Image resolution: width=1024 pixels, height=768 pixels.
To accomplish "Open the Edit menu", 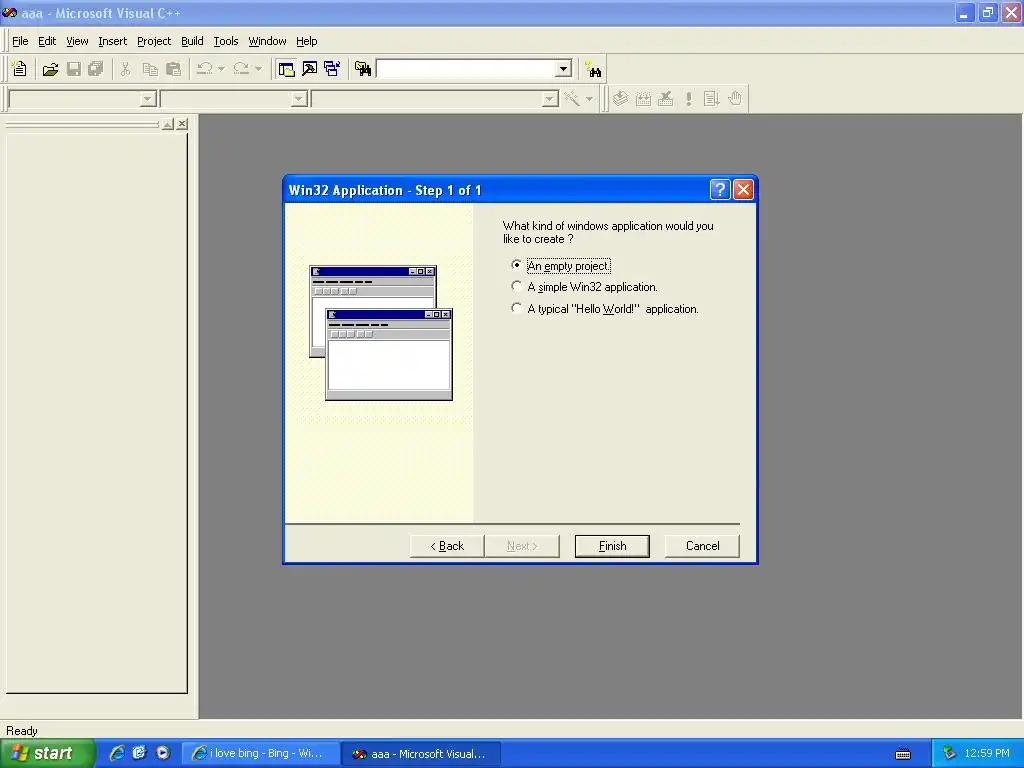I will tap(47, 41).
